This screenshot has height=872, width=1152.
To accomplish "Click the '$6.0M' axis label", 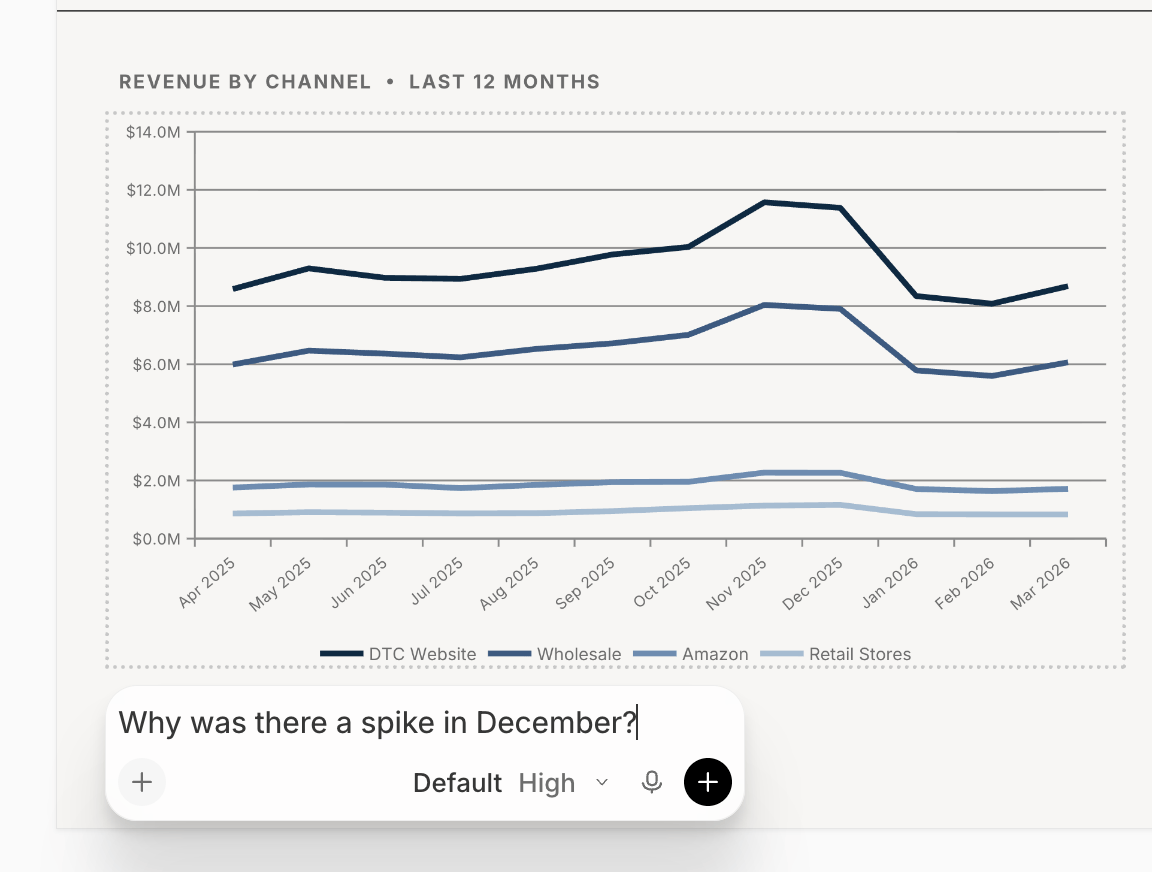I will click(x=156, y=364).
